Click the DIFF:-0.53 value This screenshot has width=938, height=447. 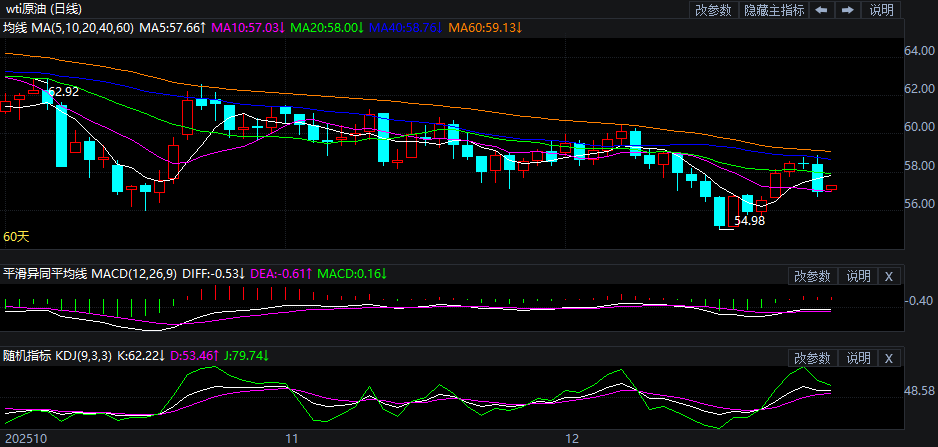[x=214, y=274]
